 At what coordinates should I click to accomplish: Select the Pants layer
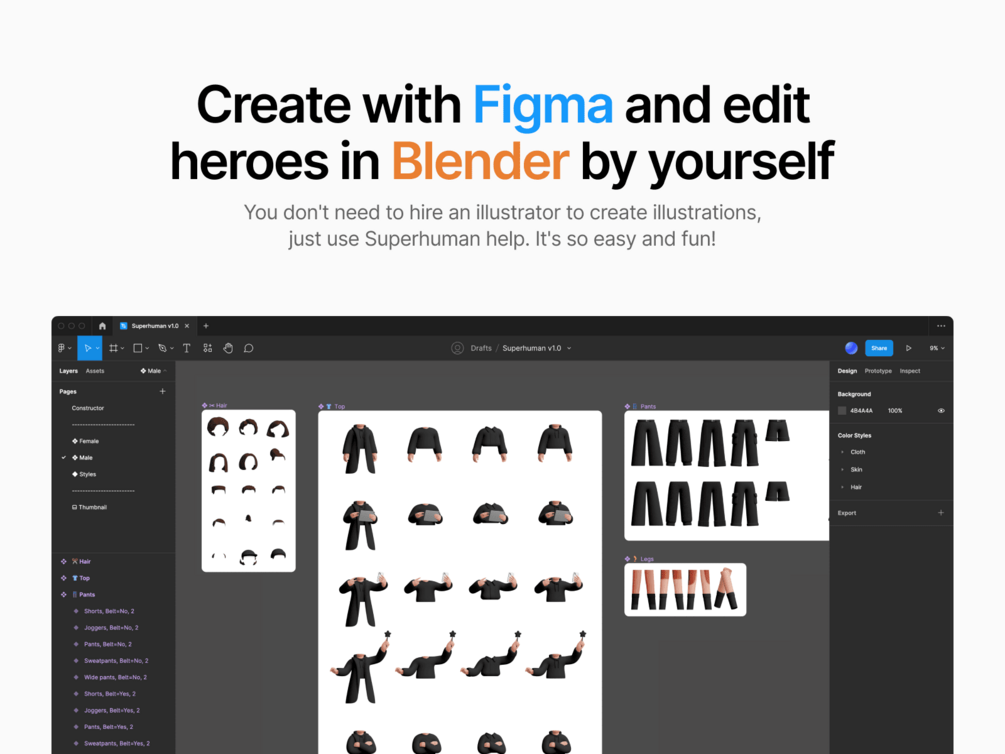tap(83, 595)
